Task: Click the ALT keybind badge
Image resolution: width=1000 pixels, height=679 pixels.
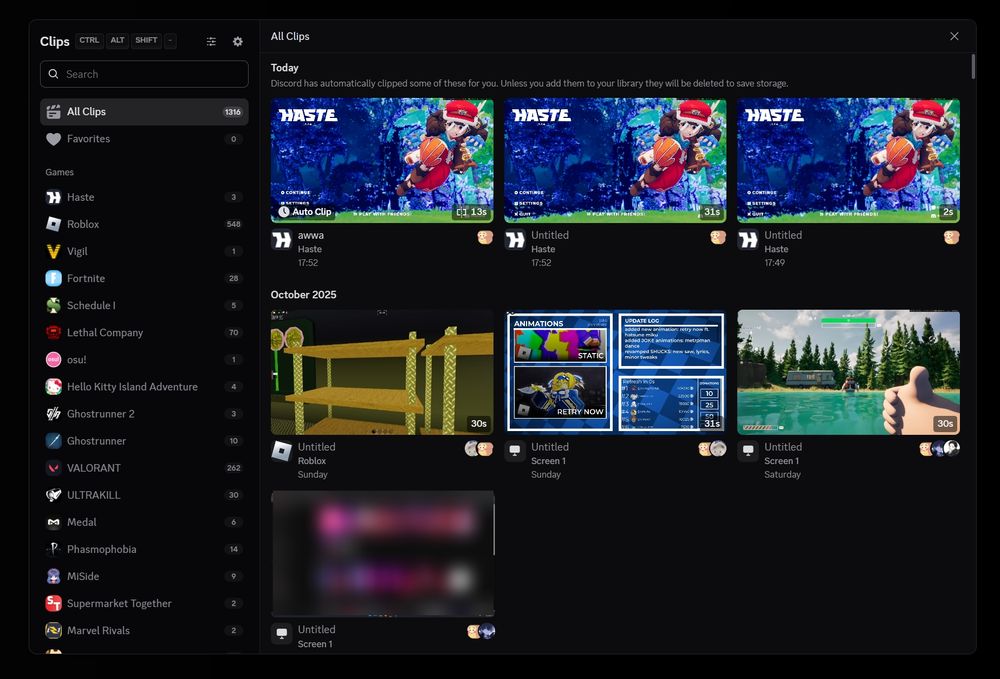Action: pos(117,40)
